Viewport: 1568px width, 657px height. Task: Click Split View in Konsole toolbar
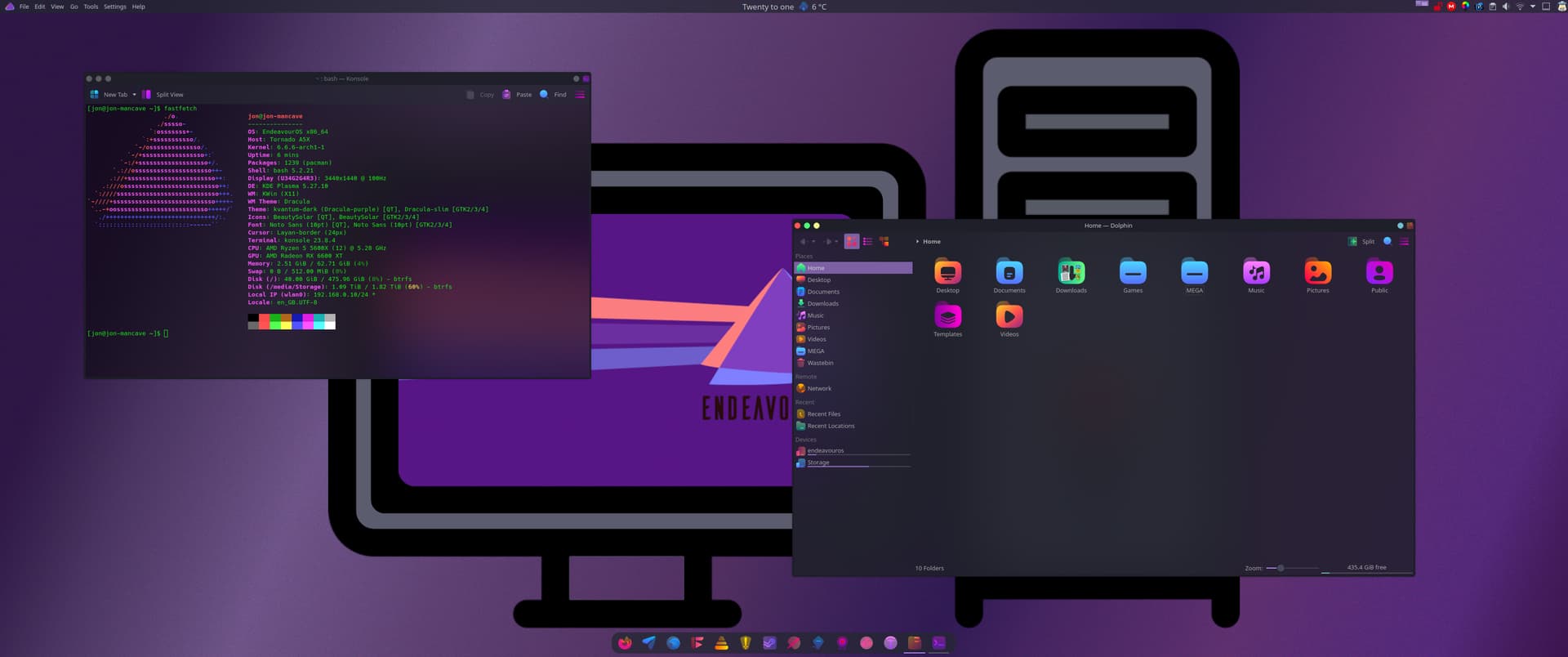coord(163,95)
